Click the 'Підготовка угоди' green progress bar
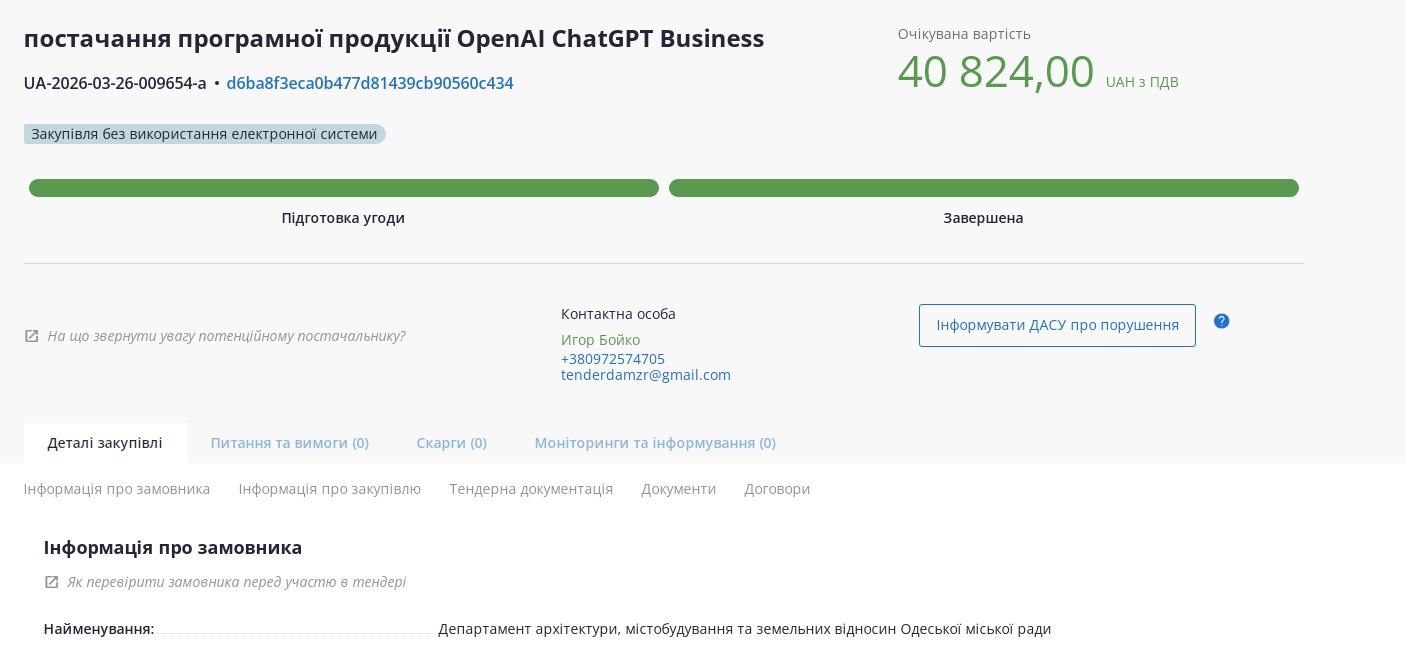 [x=343, y=188]
